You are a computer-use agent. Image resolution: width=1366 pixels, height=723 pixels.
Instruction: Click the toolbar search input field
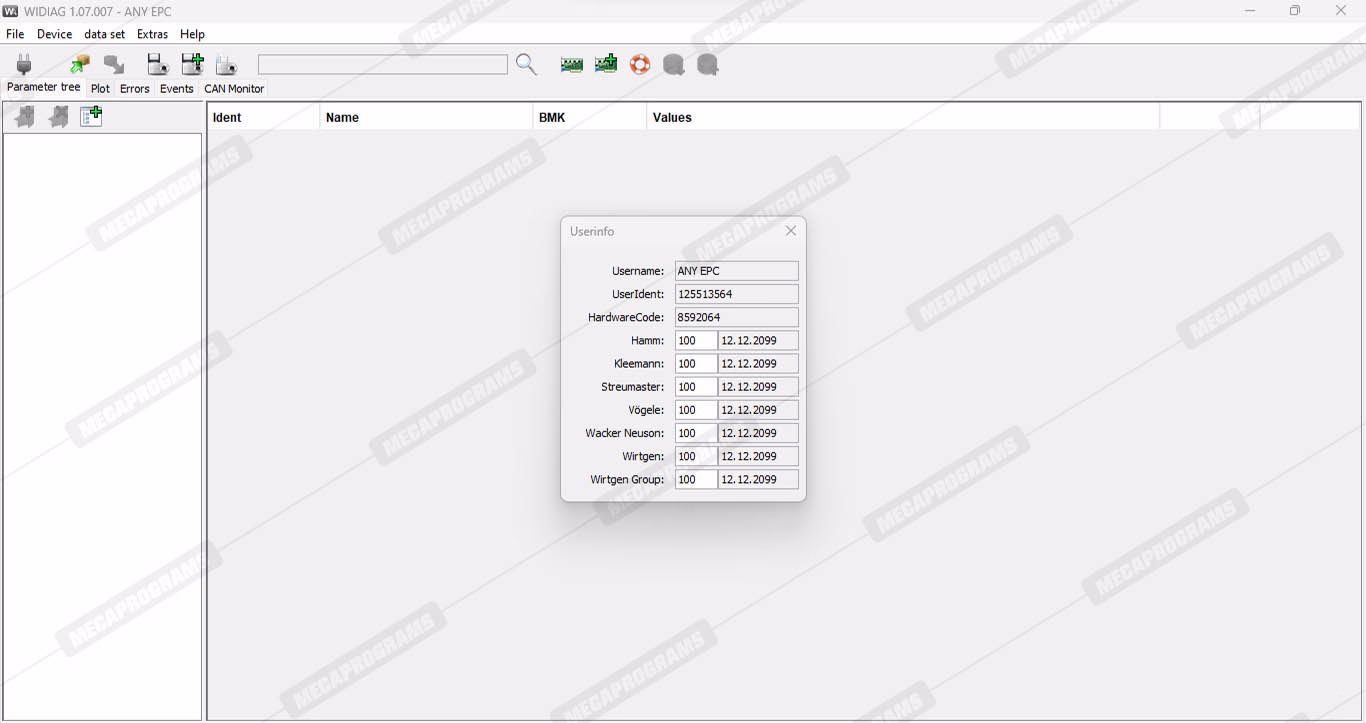coord(382,65)
